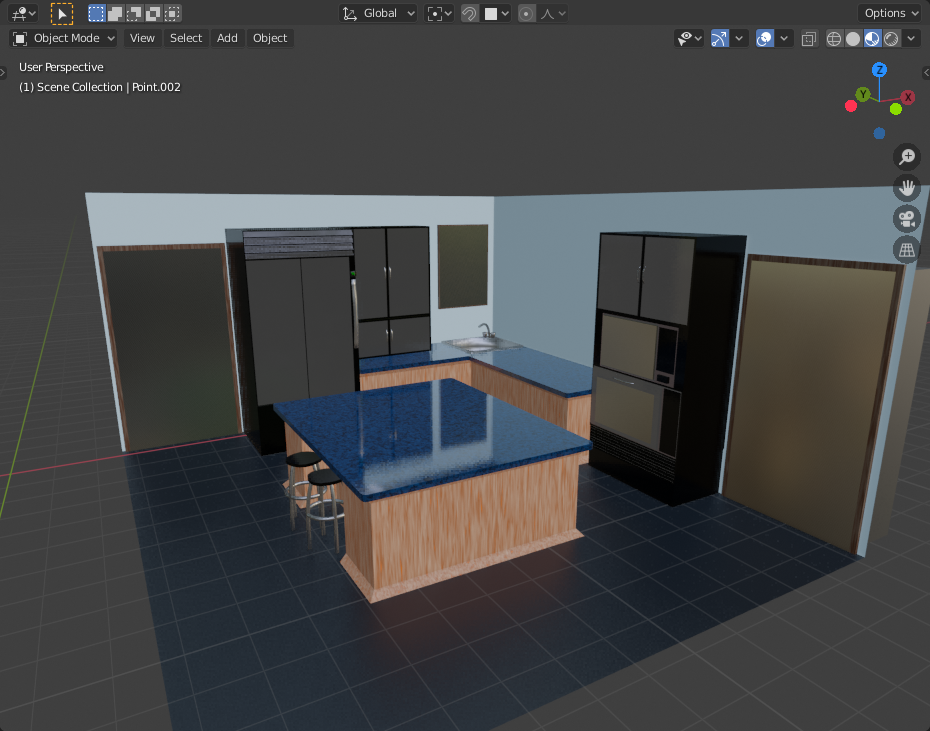Click the zoom view magnifier button
The width and height of the screenshot is (930, 731).
[907, 157]
